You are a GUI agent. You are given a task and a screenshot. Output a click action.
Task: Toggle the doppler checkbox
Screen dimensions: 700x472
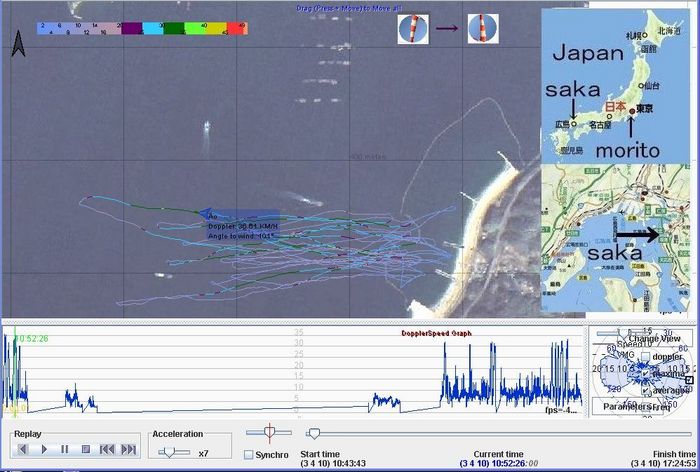[x=645, y=357]
